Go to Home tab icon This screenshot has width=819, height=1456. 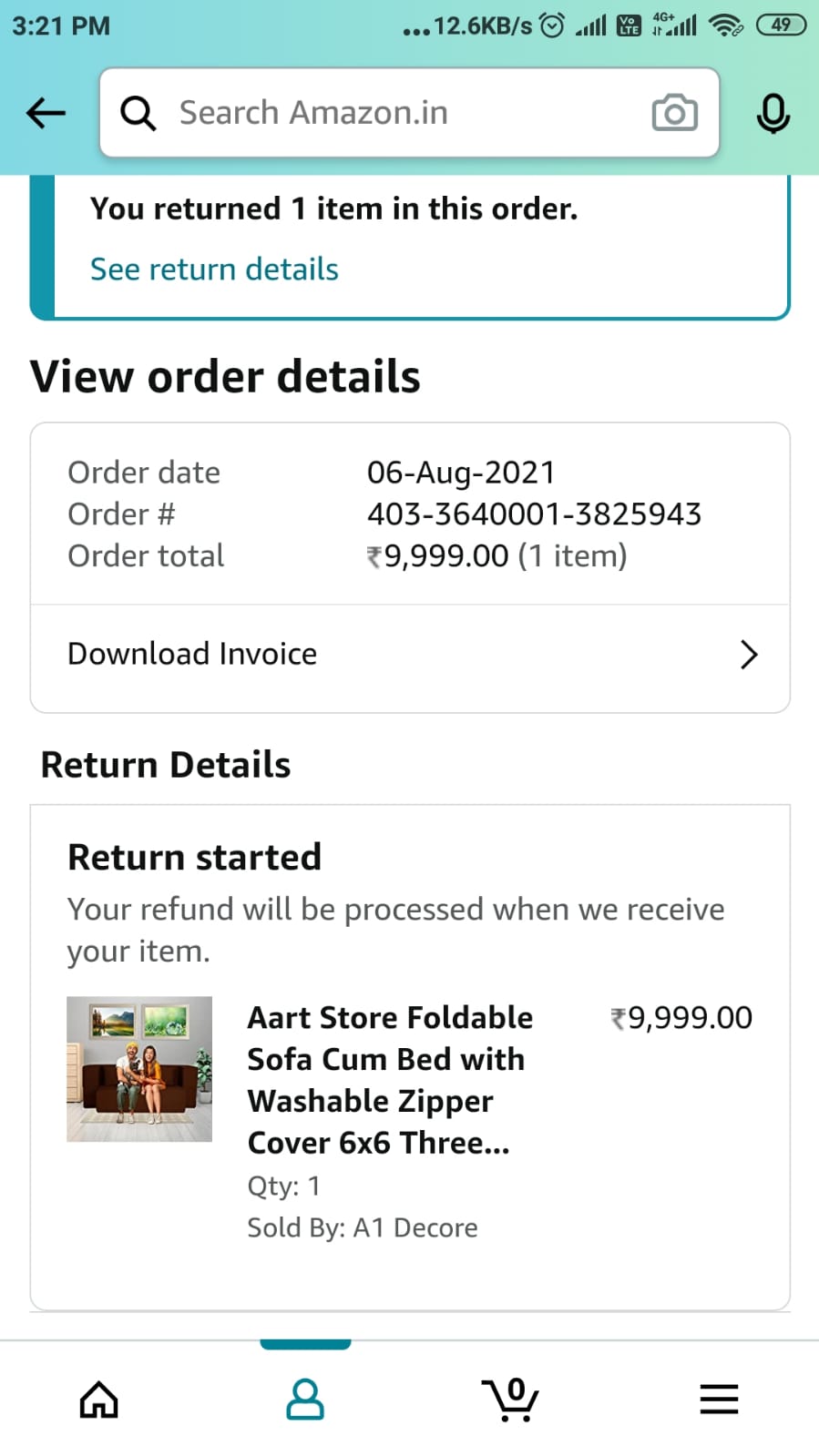[x=98, y=1399]
